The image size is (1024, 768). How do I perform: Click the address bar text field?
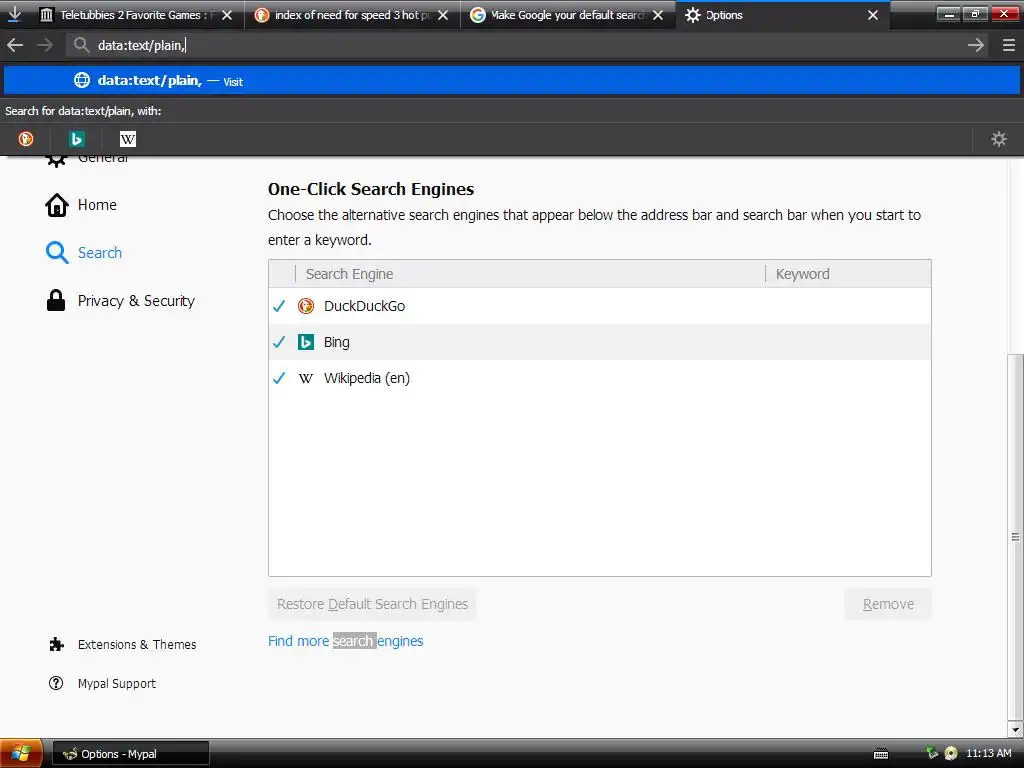[x=526, y=45]
